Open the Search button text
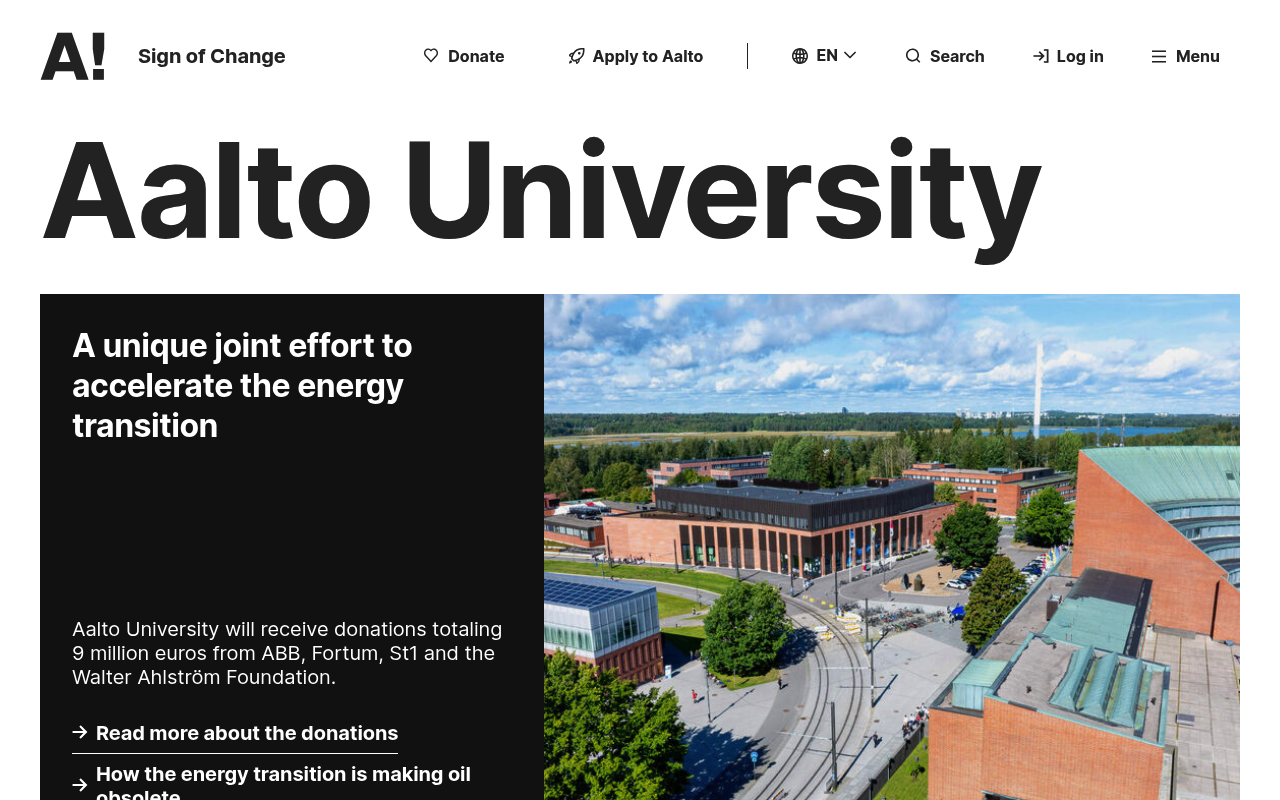 coord(957,56)
